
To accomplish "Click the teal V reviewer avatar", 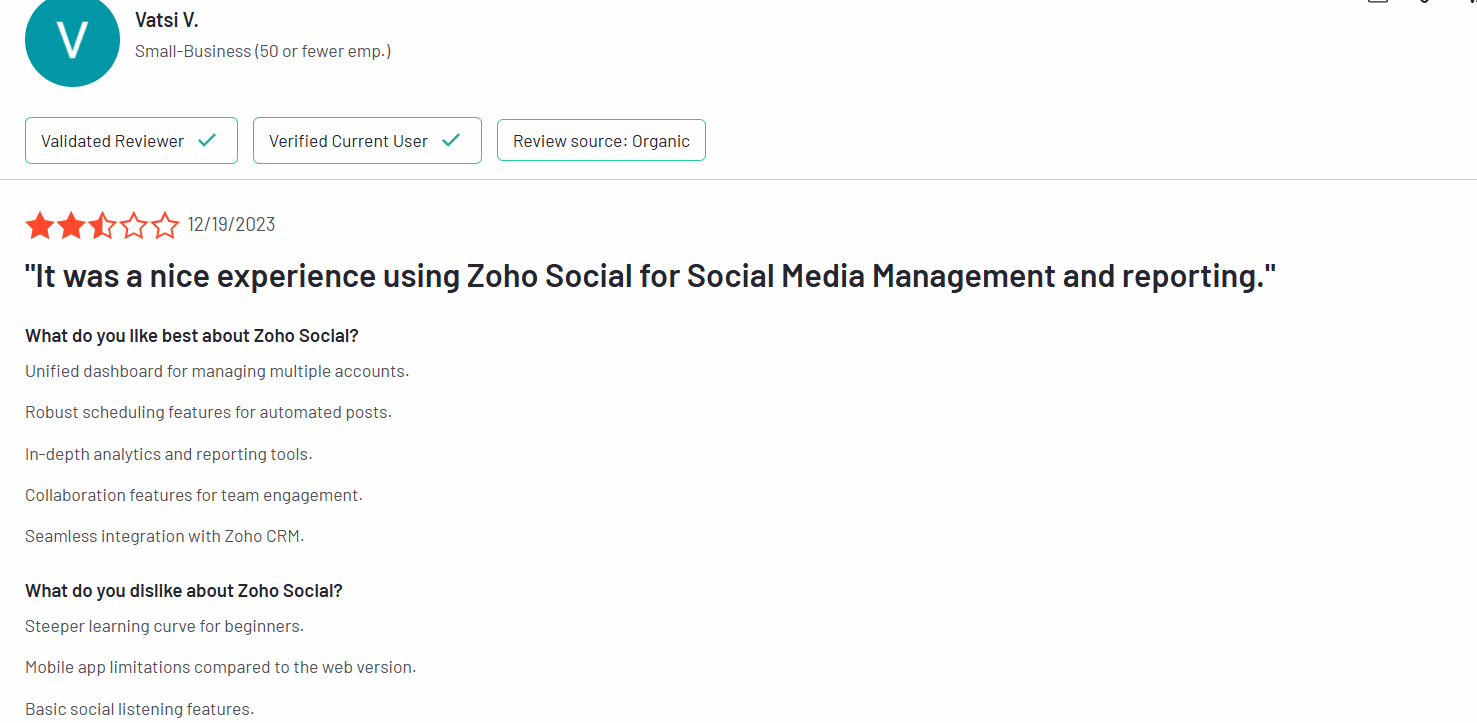I will (72, 38).
